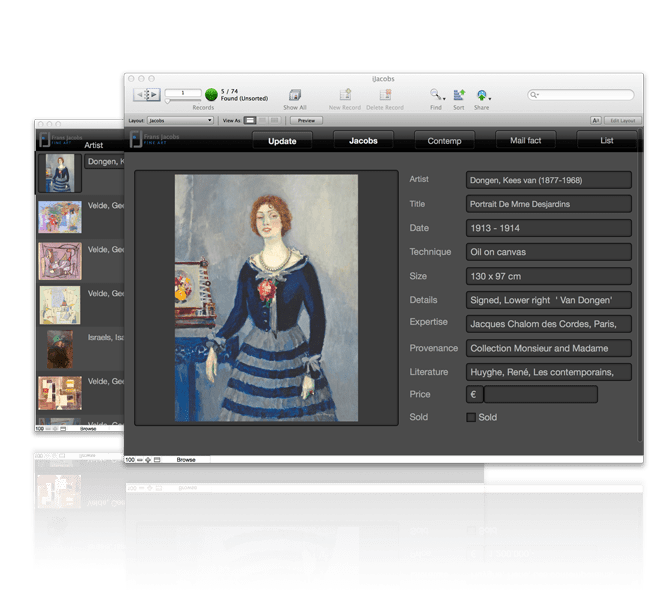Select third Velde pale thumbnail in back window

point(60,305)
